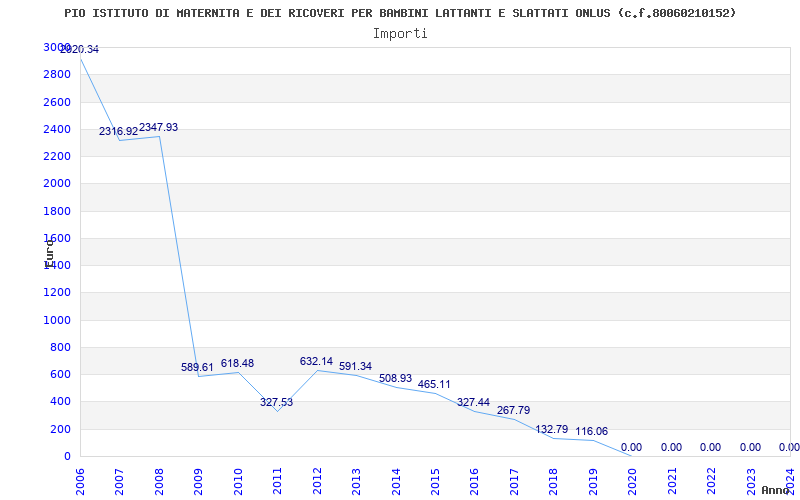Click year 2017 on the x-axis
Screen dimensions: 800x500
click(x=514, y=479)
